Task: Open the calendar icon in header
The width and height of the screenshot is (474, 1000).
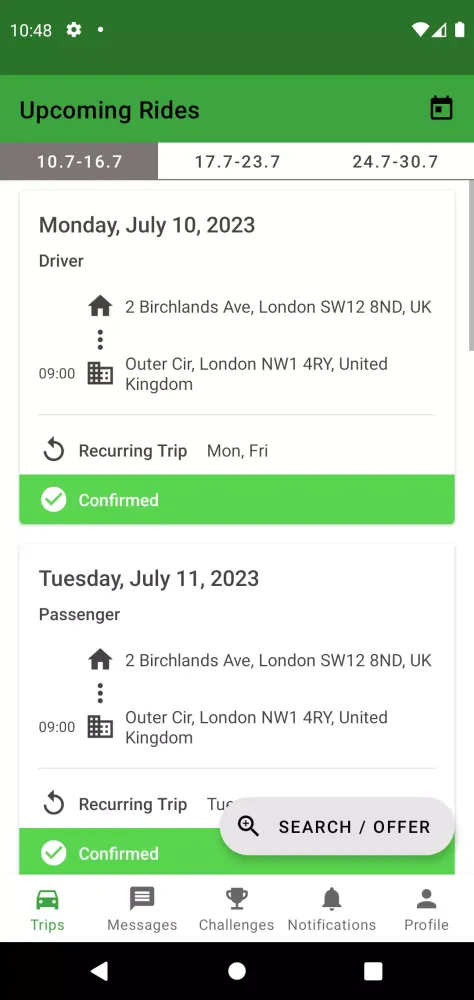Action: click(x=441, y=108)
